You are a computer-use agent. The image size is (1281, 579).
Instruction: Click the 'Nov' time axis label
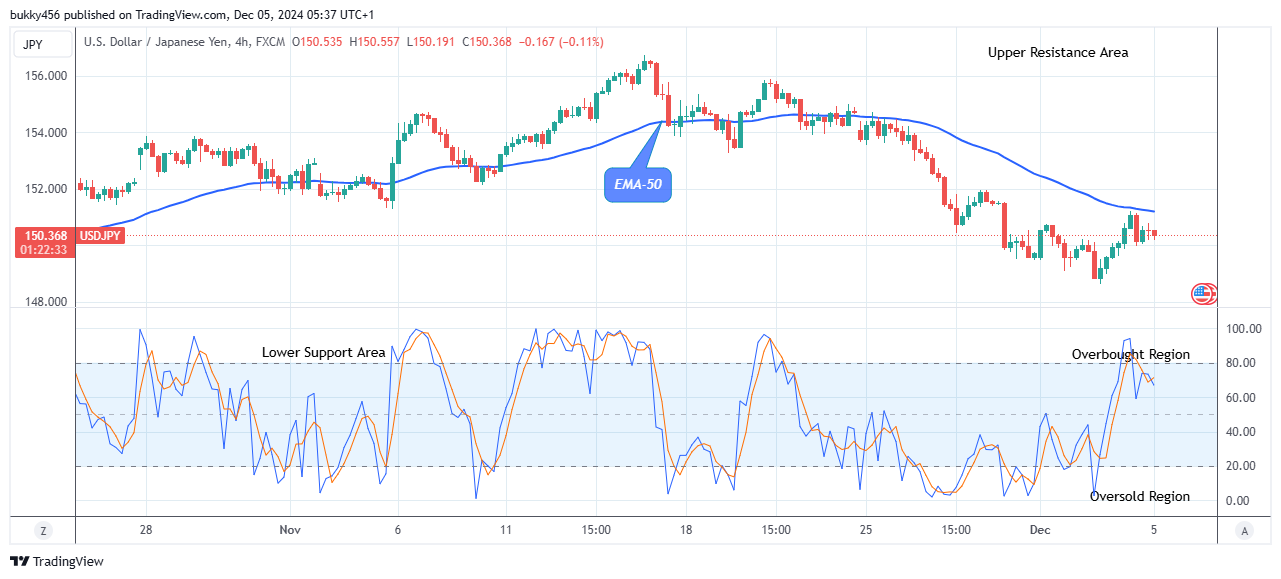290,529
